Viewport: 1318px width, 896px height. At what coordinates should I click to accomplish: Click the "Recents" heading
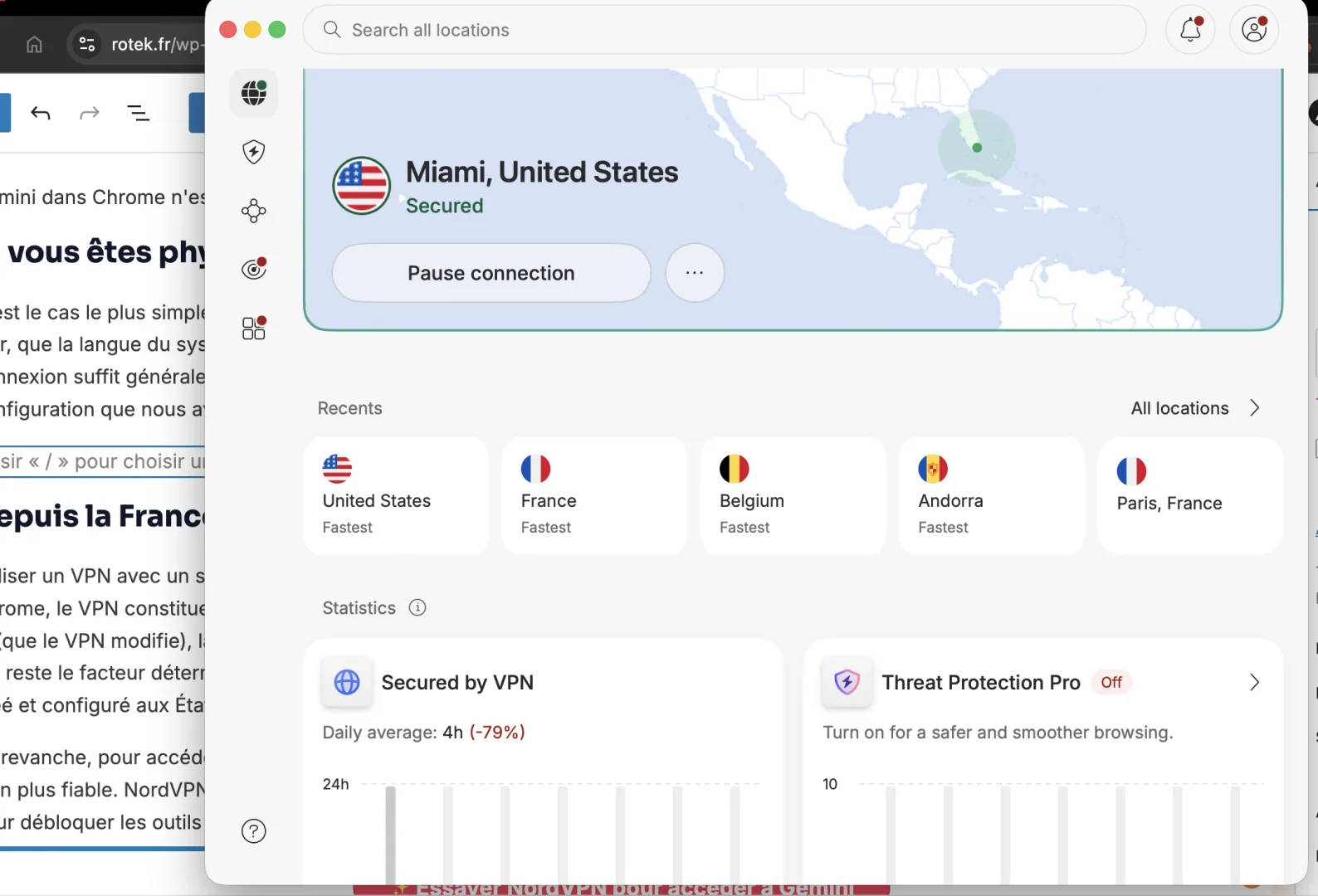pyautogui.click(x=349, y=408)
